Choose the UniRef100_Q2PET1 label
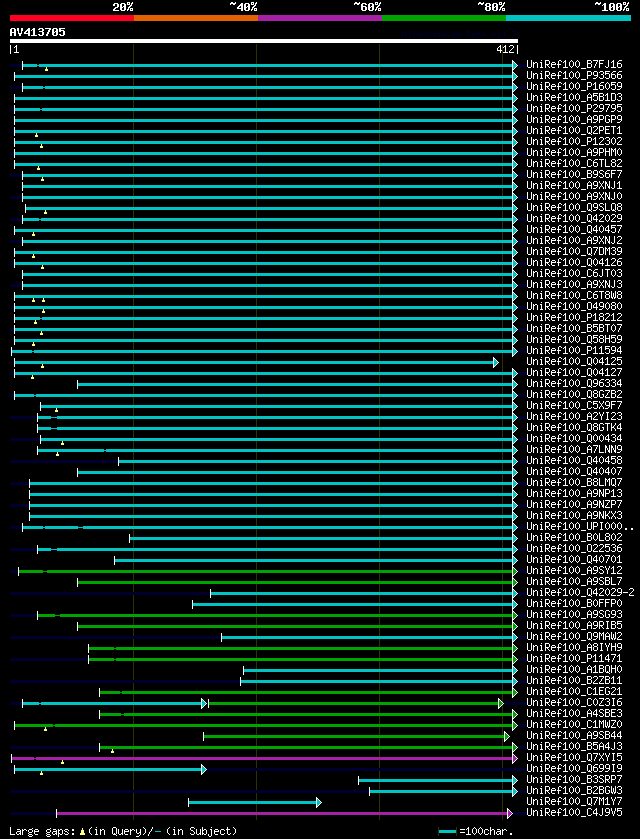The height and width of the screenshot is (839, 640). pyautogui.click(x=574, y=131)
